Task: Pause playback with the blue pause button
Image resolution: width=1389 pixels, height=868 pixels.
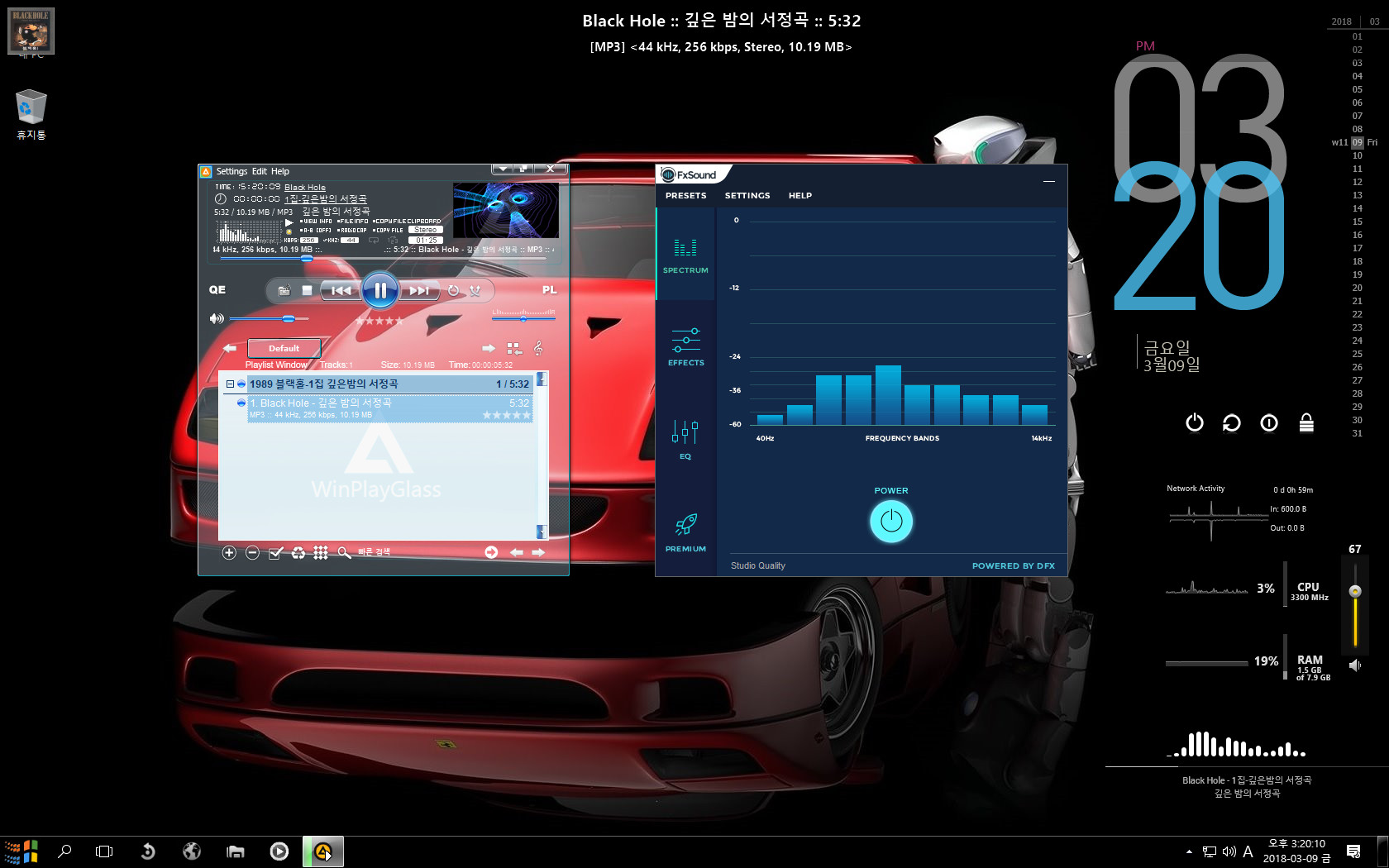Action: click(x=380, y=290)
